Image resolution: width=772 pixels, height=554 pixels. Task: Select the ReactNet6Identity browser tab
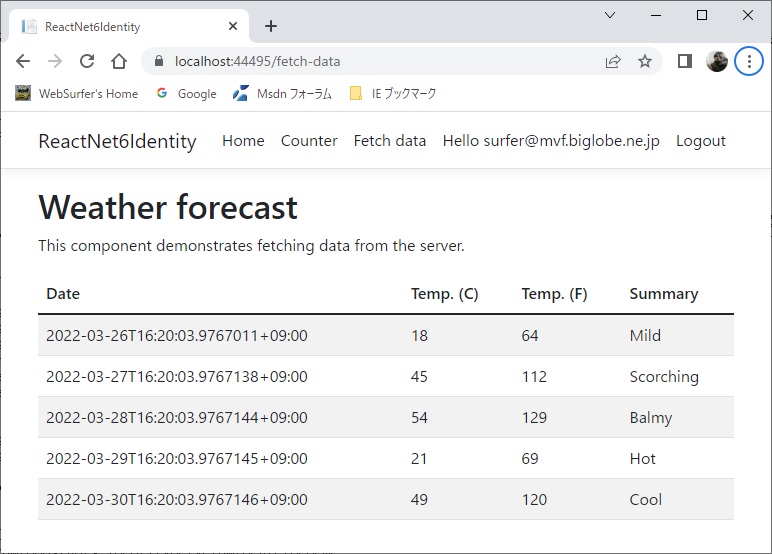[x=129, y=26]
